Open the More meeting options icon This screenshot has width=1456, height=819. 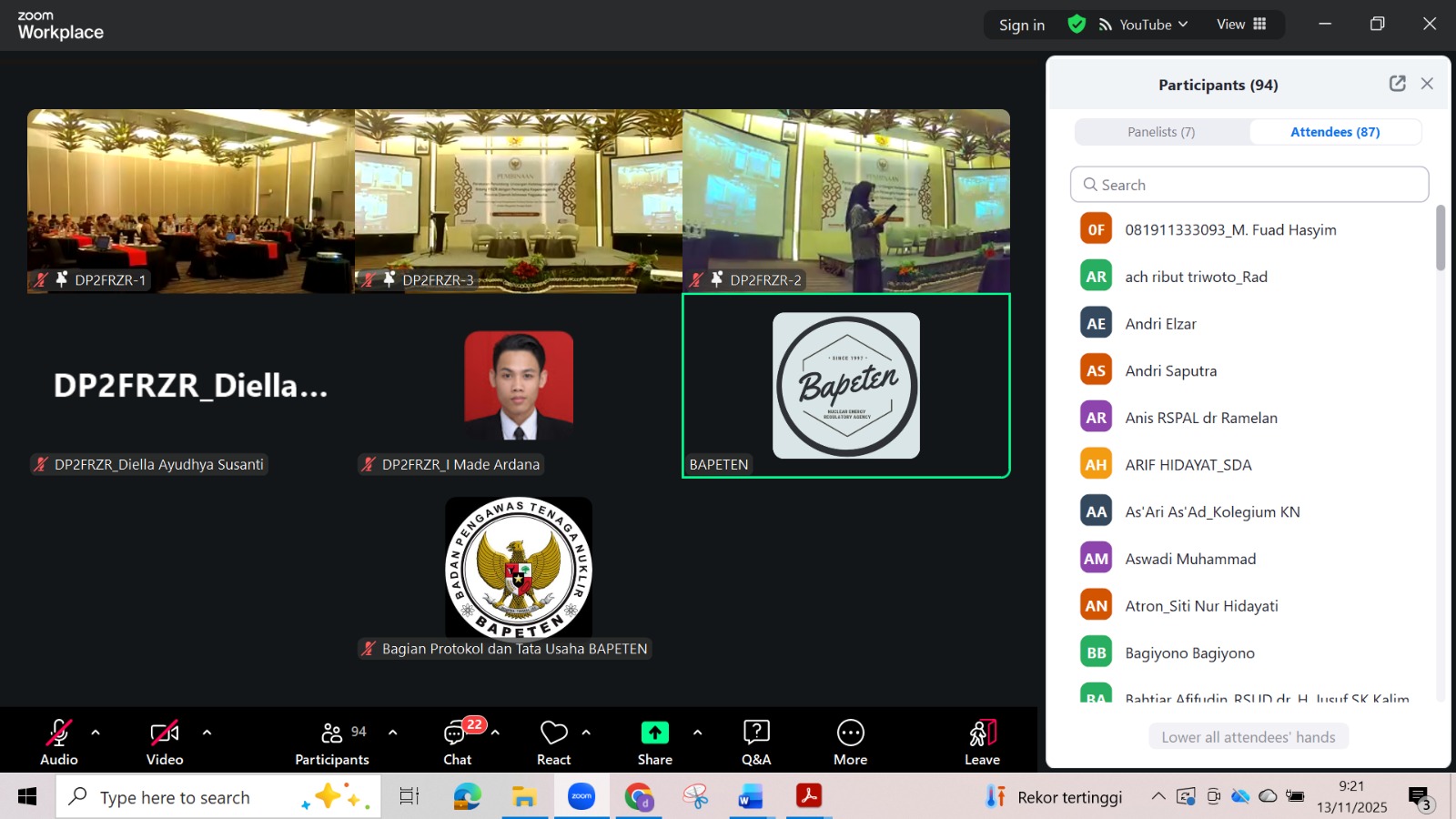coord(849,741)
